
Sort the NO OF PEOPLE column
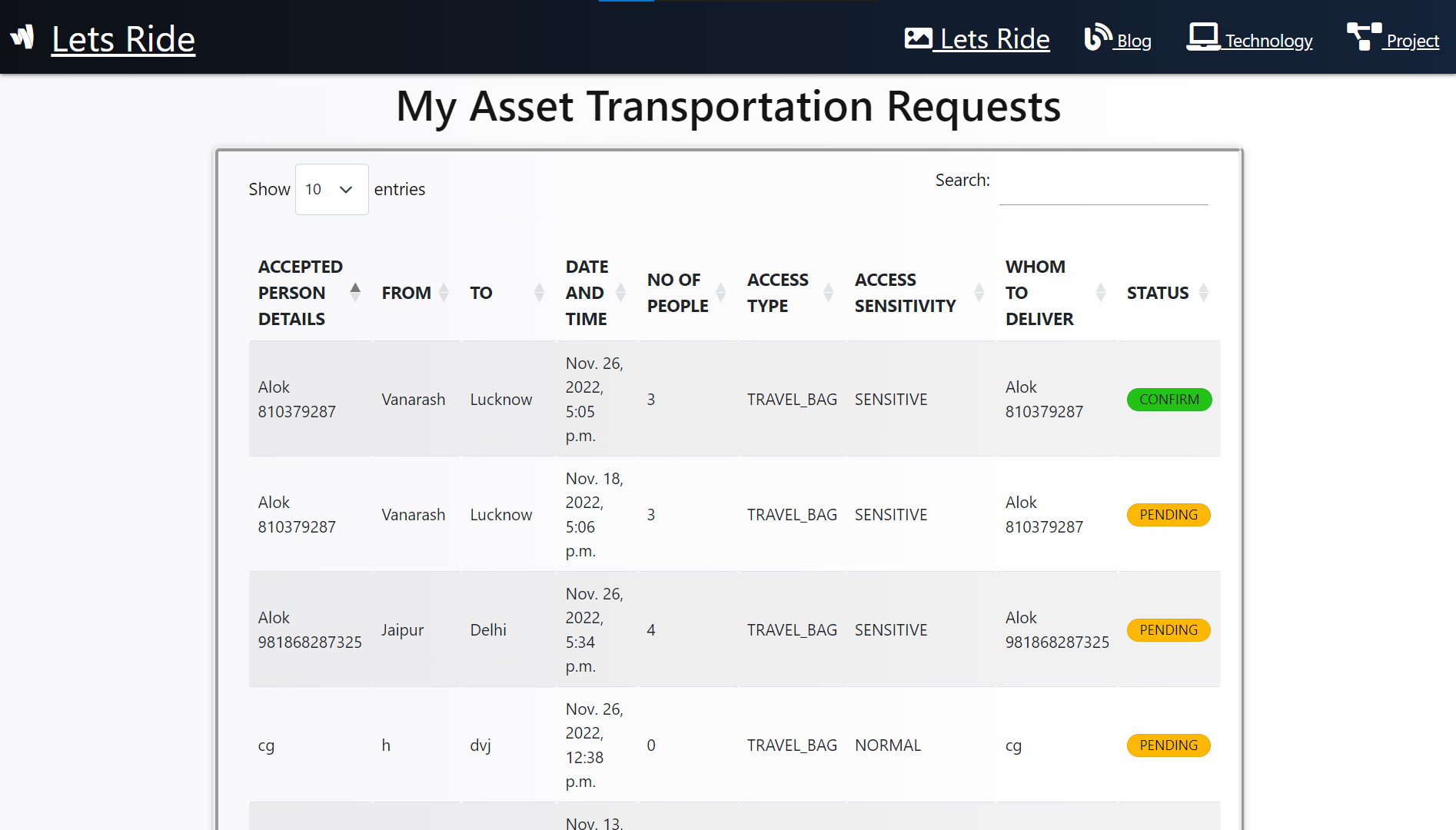tap(720, 292)
